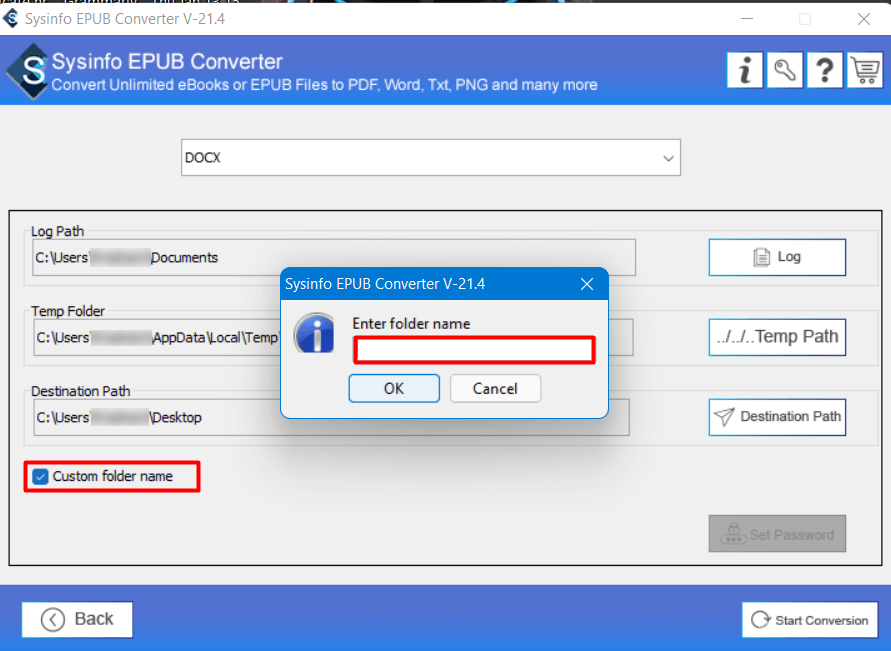Image resolution: width=891 pixels, height=651 pixels.
Task: Click OK in folder name dialog
Action: click(x=394, y=389)
